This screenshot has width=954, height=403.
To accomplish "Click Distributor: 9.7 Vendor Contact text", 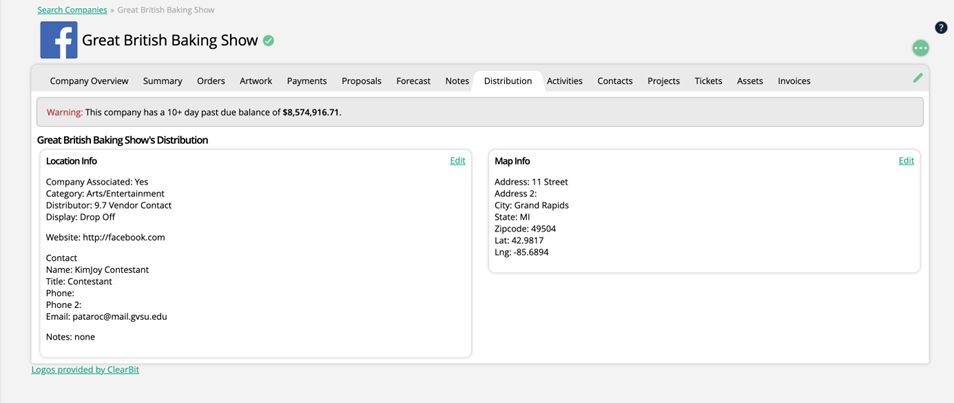I will [x=109, y=206].
